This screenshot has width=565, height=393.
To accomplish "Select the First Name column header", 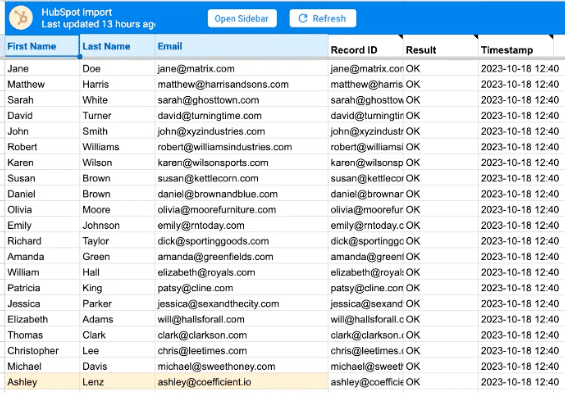I will coord(42,46).
